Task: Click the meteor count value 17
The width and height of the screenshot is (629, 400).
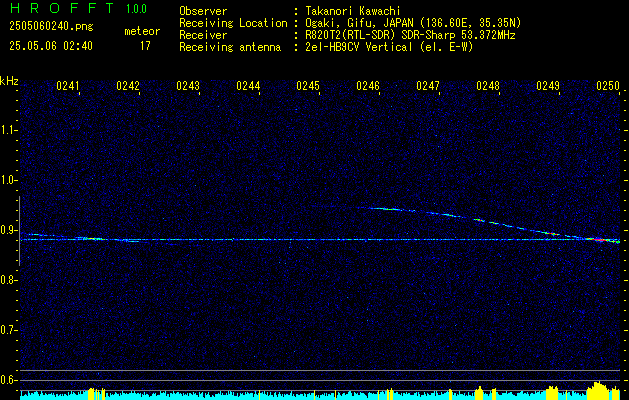Action: coord(145,46)
